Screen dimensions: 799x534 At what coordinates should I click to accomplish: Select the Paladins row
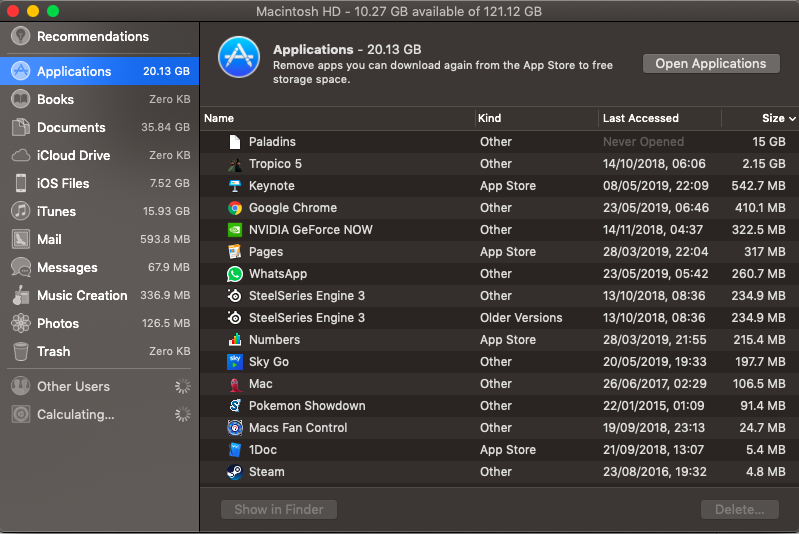tap(272, 142)
